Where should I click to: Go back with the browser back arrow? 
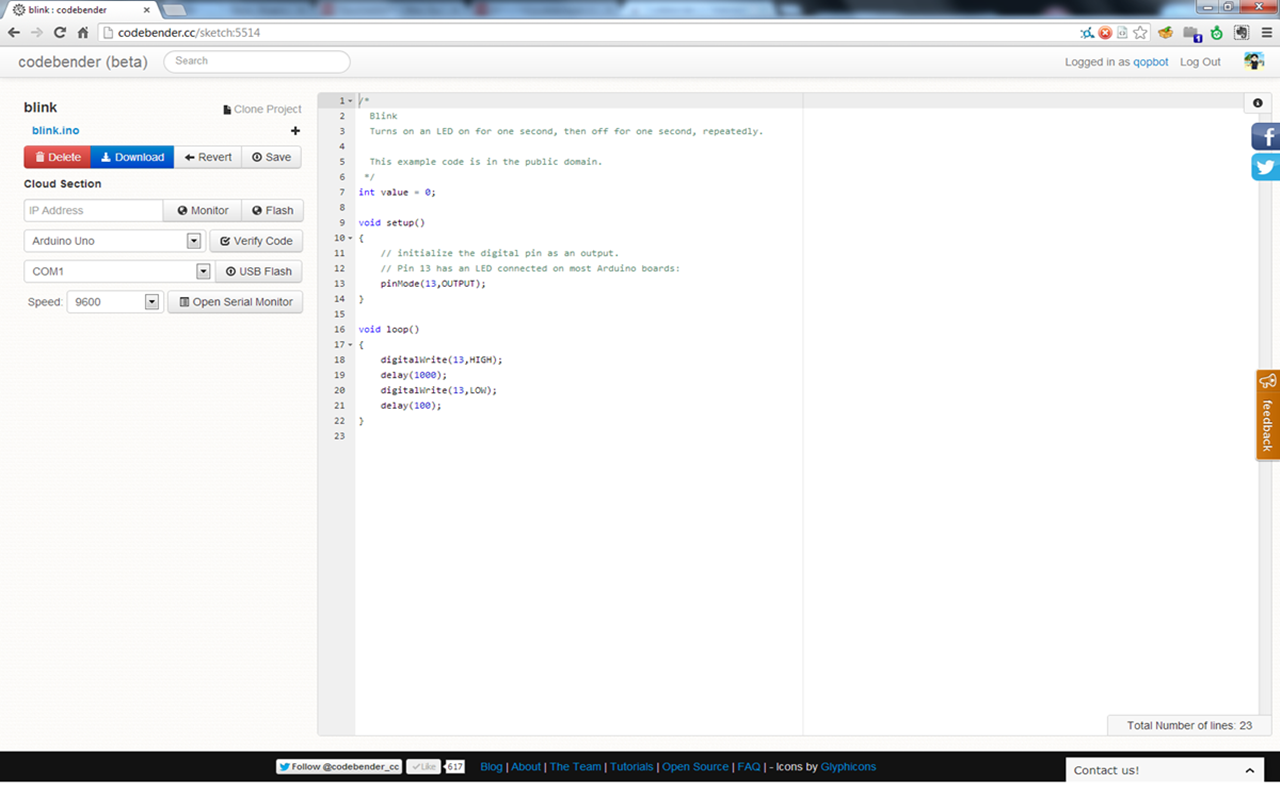pyautogui.click(x=14, y=33)
